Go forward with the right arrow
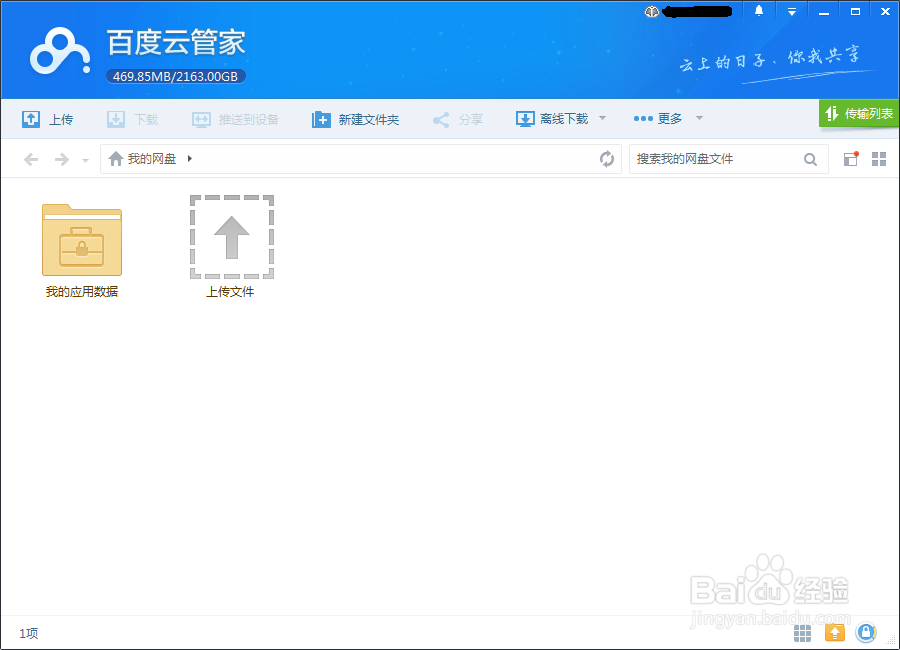Screen dimensions: 900x650 pos(61,159)
